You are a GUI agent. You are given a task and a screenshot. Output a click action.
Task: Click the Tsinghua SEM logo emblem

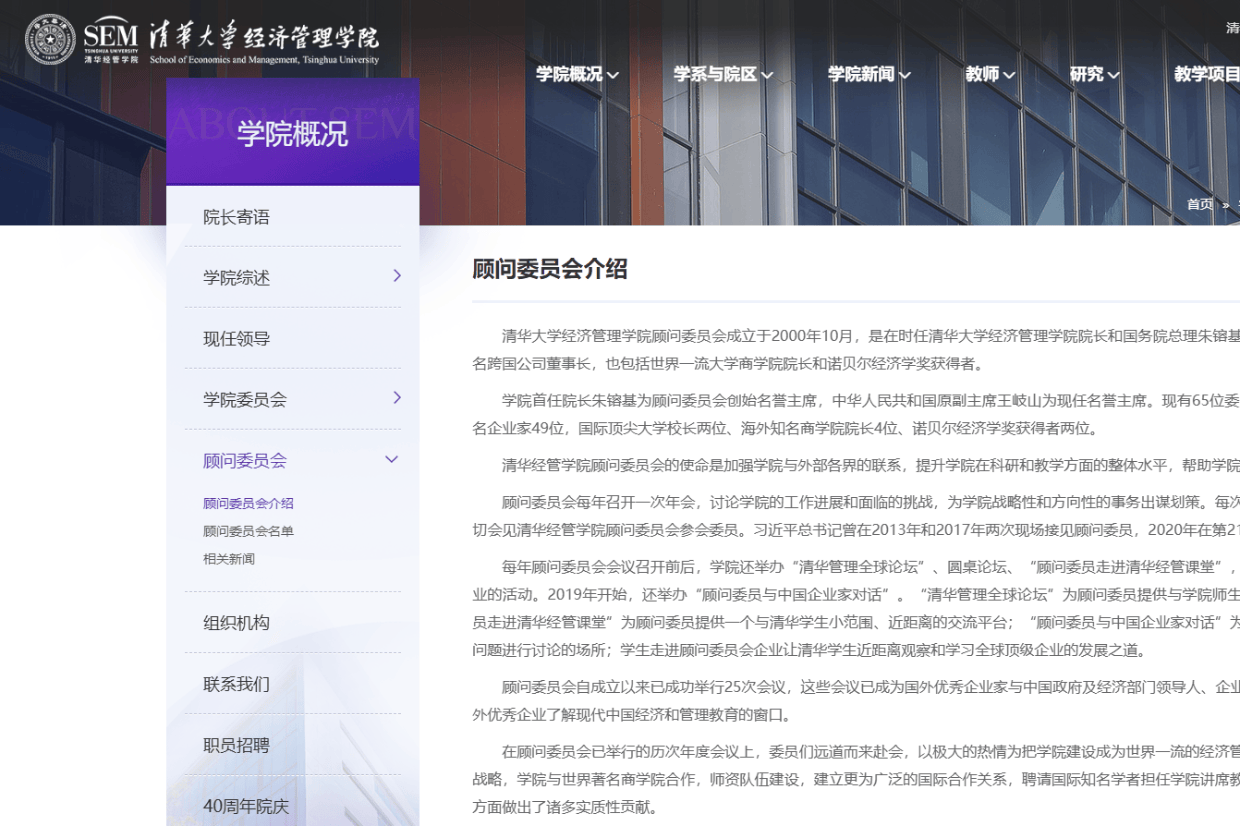pos(50,40)
